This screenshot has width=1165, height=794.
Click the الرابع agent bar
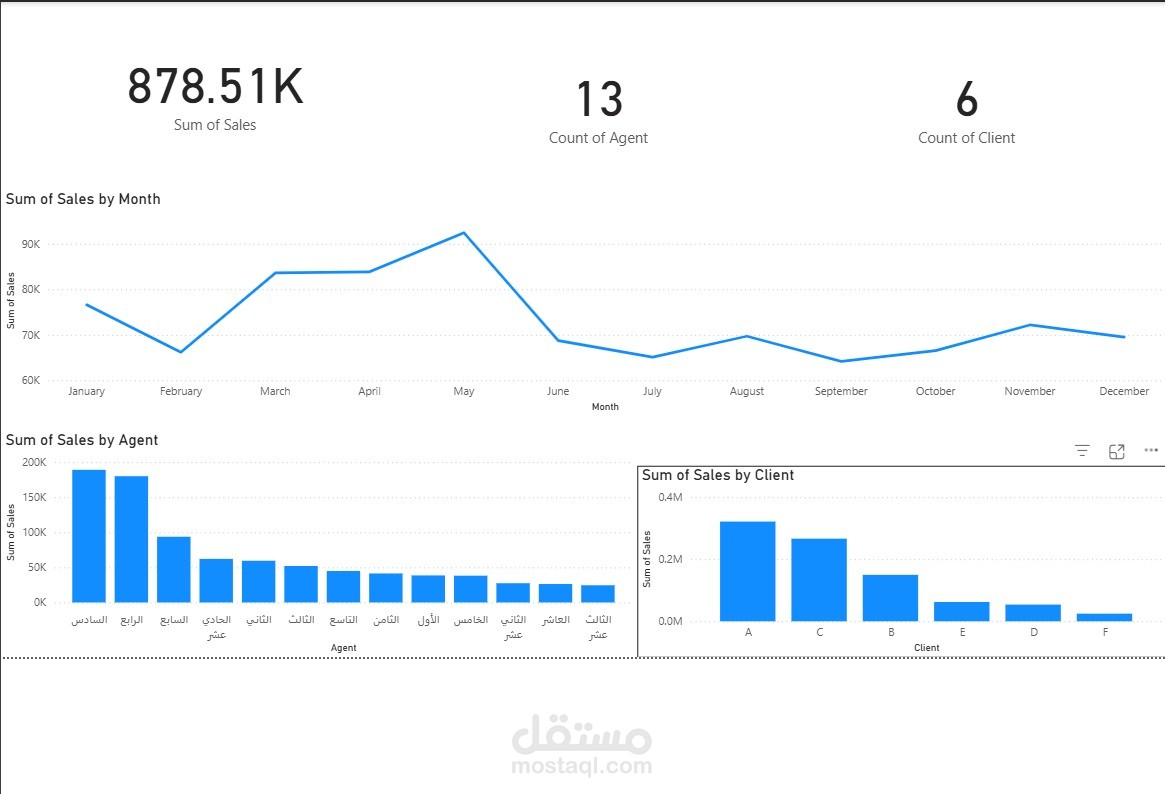(132, 539)
